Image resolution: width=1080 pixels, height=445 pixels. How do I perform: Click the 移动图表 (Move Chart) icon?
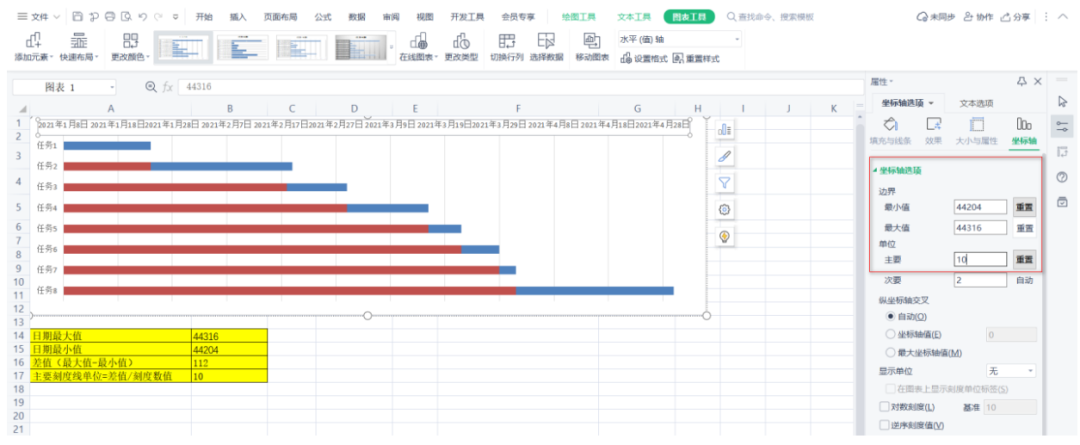click(x=591, y=40)
